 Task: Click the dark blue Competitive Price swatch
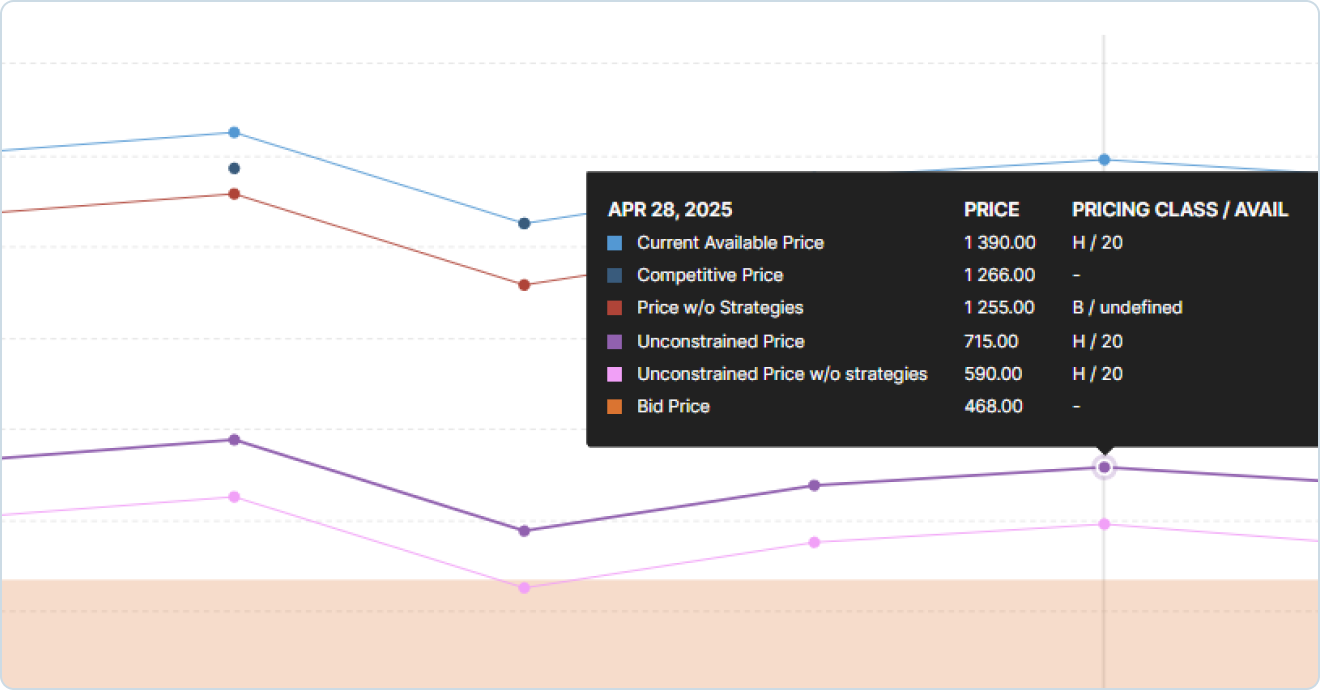point(615,275)
